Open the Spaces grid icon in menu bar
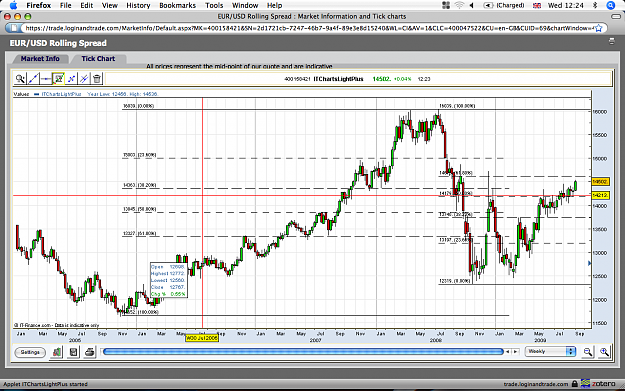This screenshot has width=625, height=391. point(446,5)
